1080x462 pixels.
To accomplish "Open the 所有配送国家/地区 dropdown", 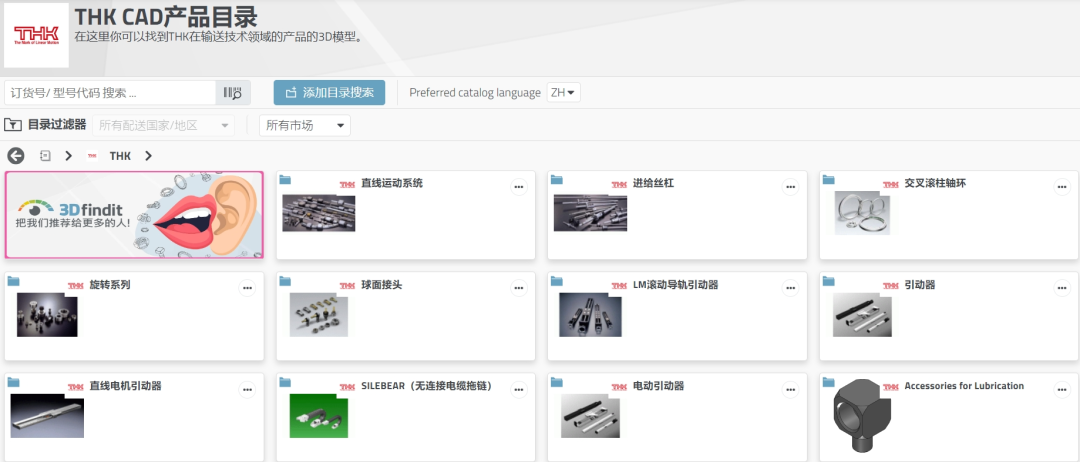I will pos(163,125).
